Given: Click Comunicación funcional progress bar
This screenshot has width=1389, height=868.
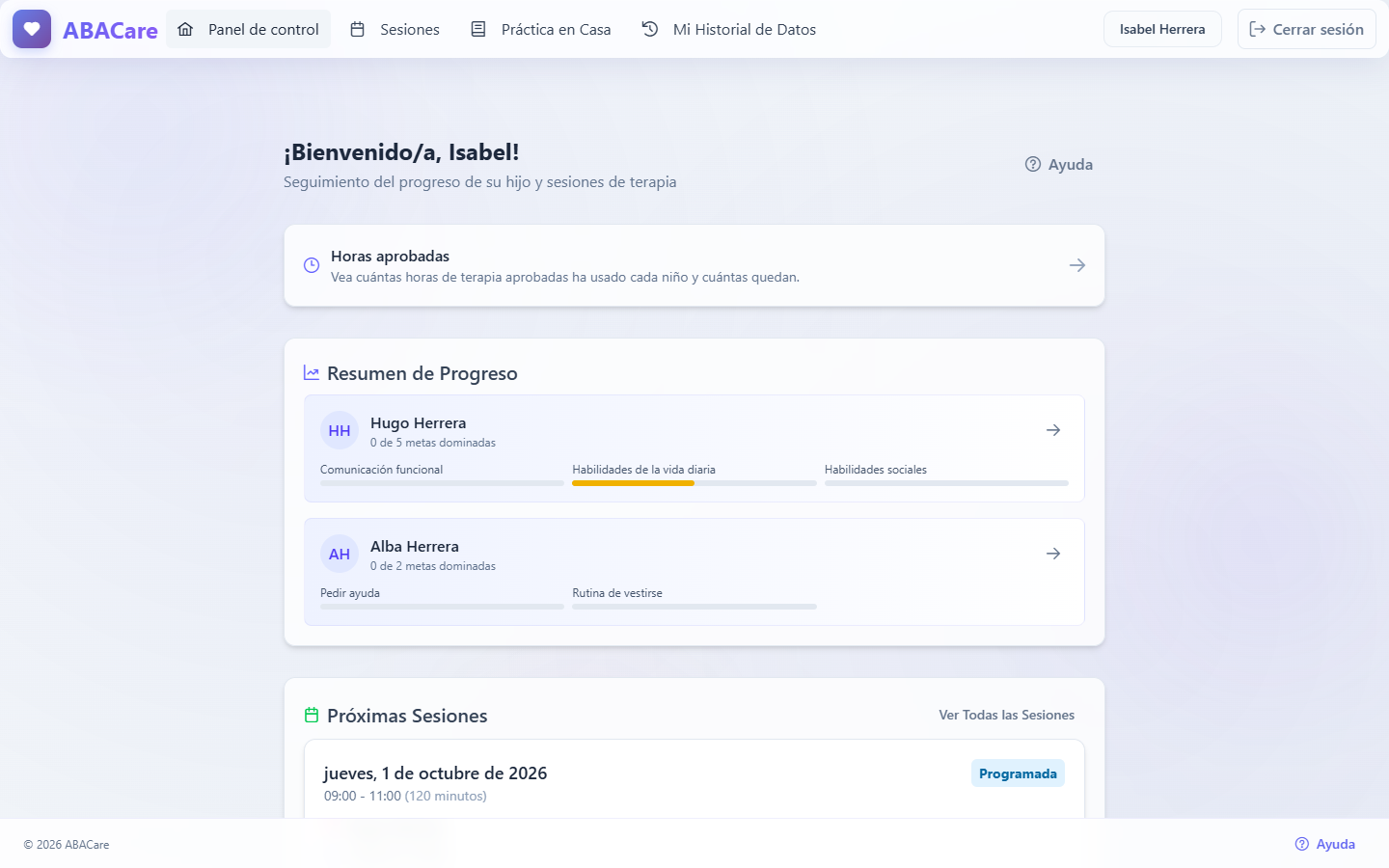Looking at the screenshot, I should pos(442,483).
